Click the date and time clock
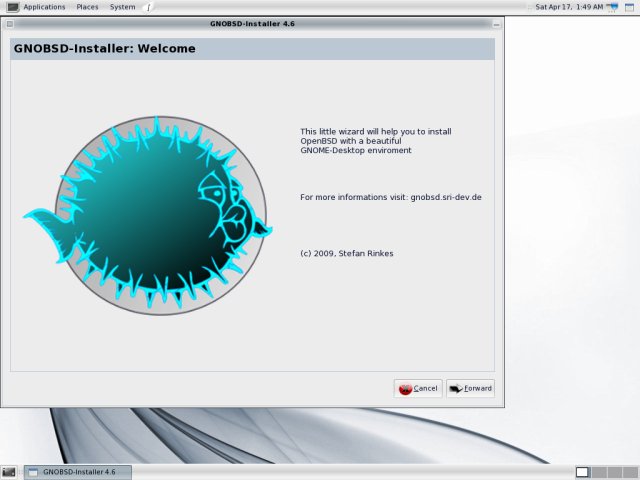Viewport: 640px width, 480px height. (x=569, y=7)
